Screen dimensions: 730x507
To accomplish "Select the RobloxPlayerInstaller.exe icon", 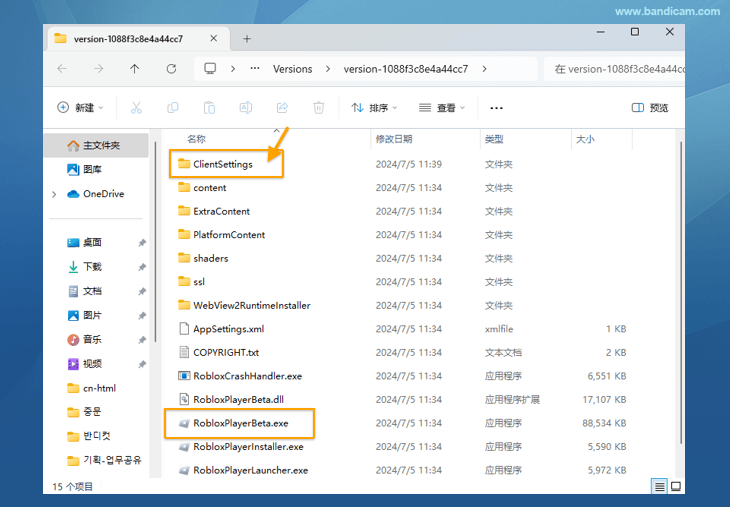I will pos(184,446).
